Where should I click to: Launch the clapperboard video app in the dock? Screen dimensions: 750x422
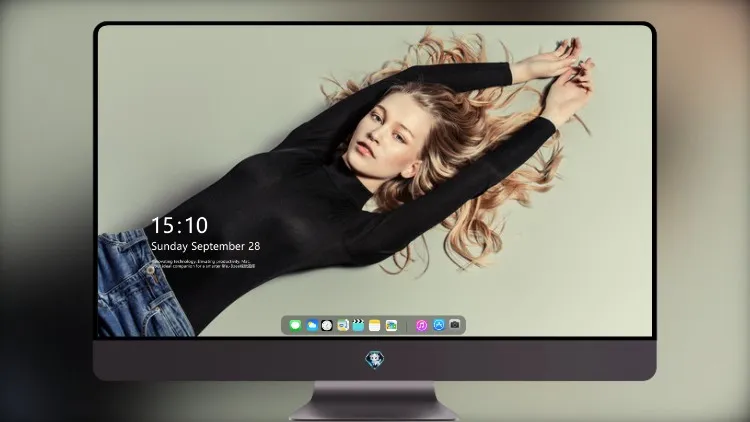(x=358, y=325)
